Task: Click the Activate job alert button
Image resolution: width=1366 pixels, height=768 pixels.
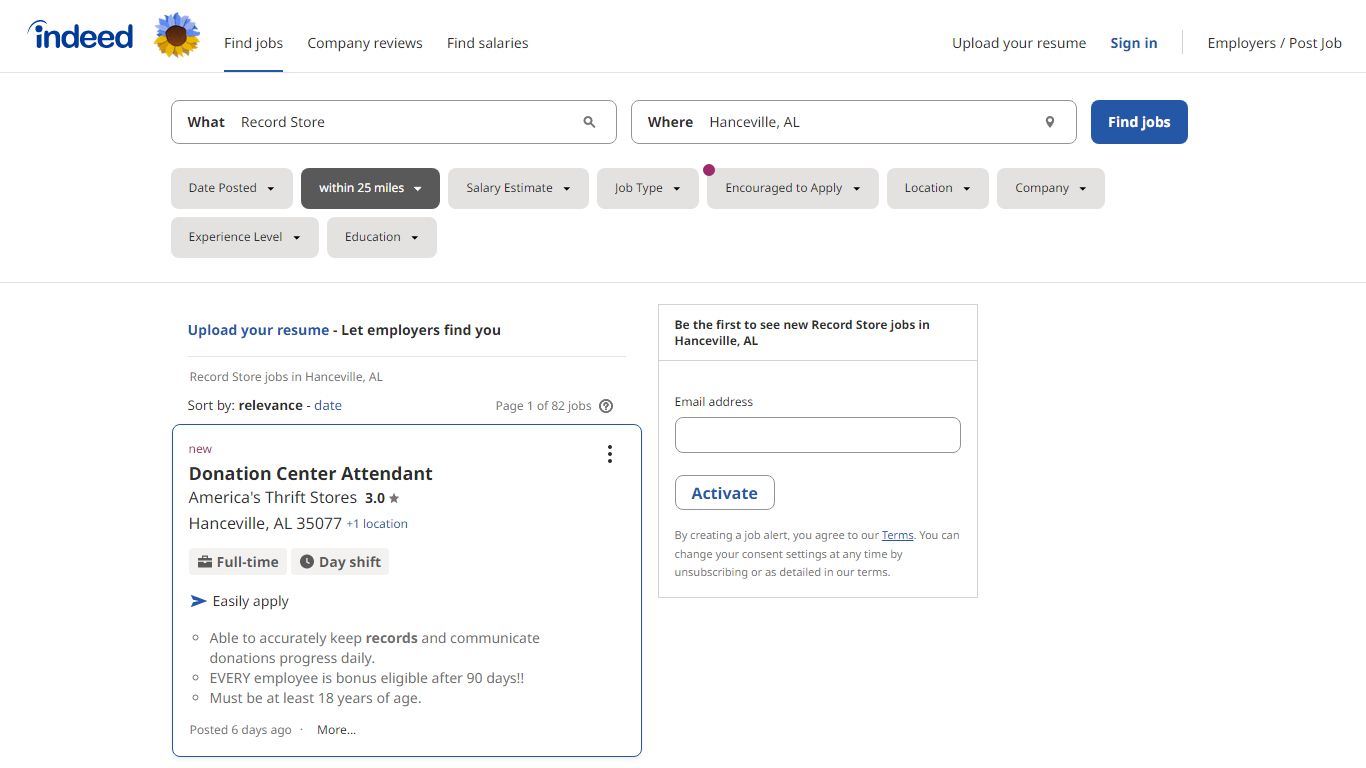Action: tap(725, 493)
